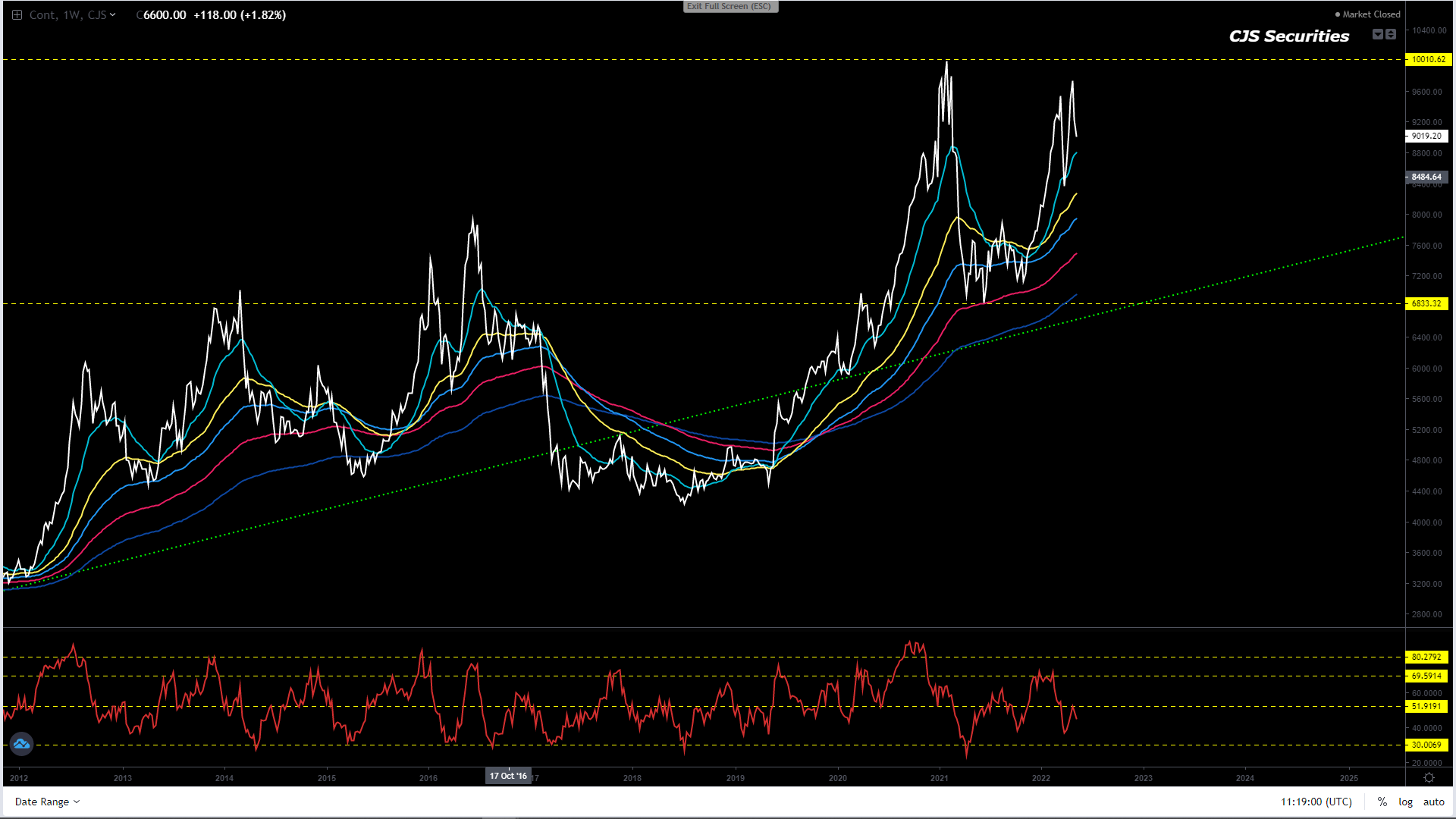Click the plus box icon beside symbol

17,14
